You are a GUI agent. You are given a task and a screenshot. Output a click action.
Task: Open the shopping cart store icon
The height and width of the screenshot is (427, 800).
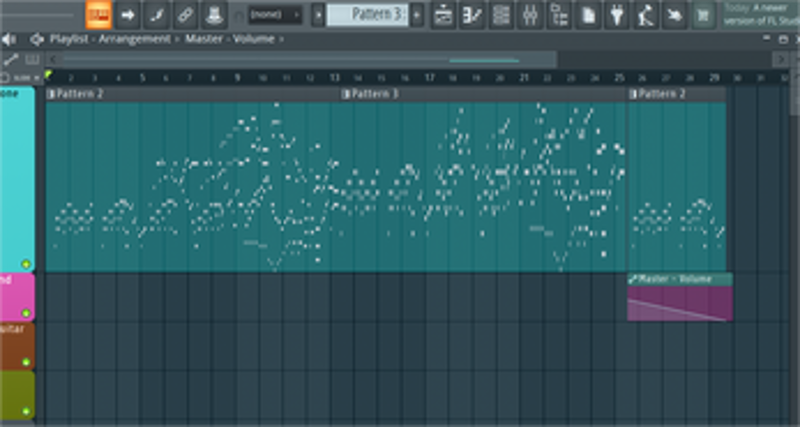point(703,15)
